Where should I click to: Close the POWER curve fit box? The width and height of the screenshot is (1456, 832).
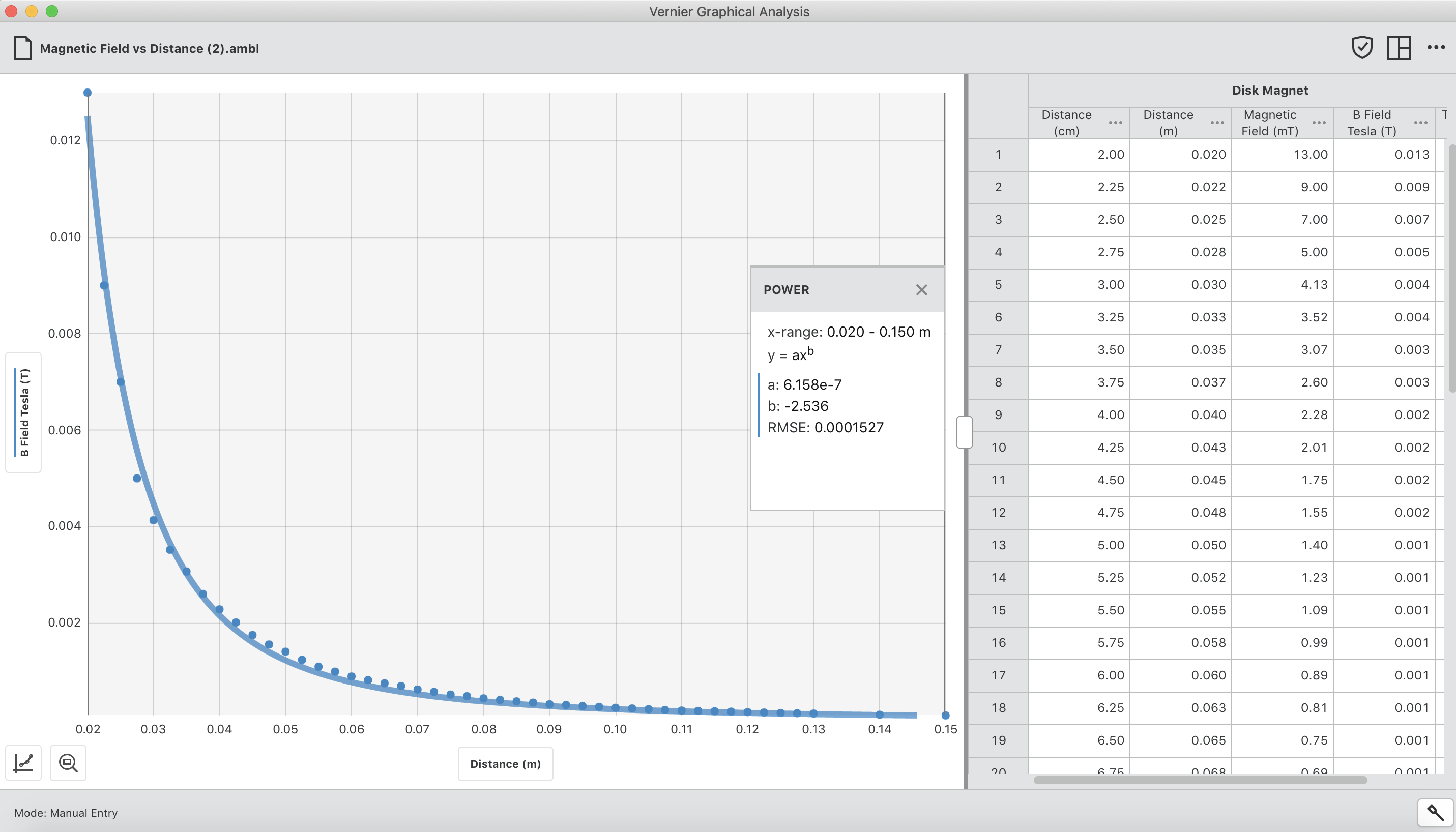[x=921, y=290]
